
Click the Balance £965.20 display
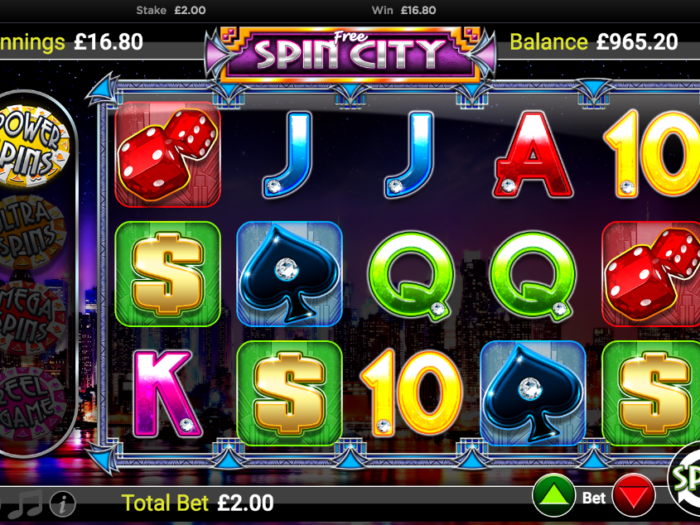(594, 42)
